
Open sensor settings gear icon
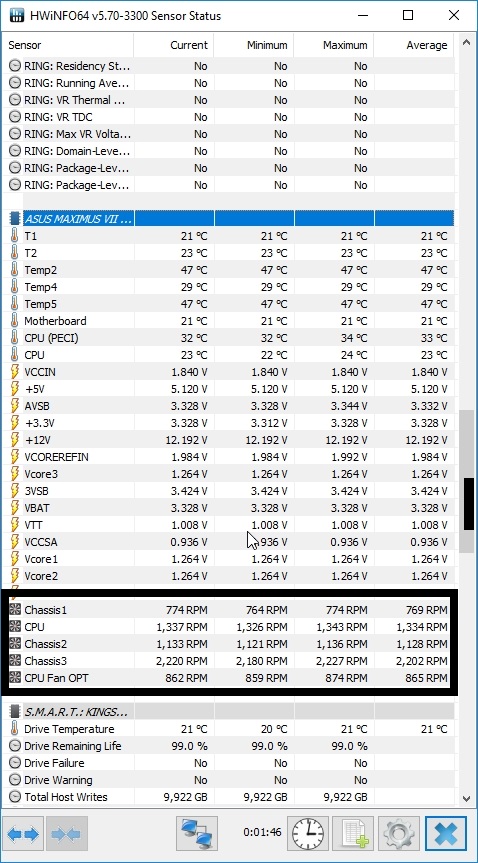399,834
